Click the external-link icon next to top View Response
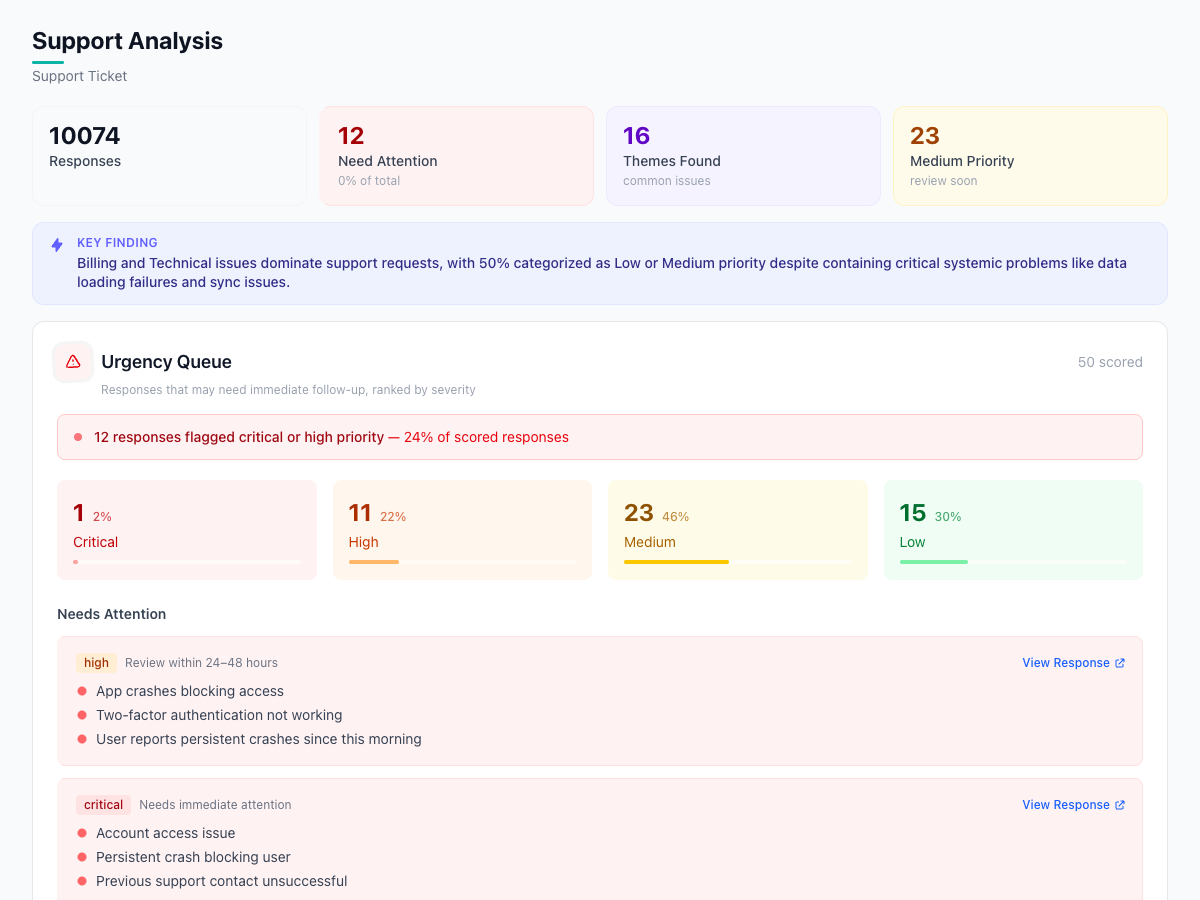The height and width of the screenshot is (900, 1200). pyautogui.click(x=1118, y=662)
